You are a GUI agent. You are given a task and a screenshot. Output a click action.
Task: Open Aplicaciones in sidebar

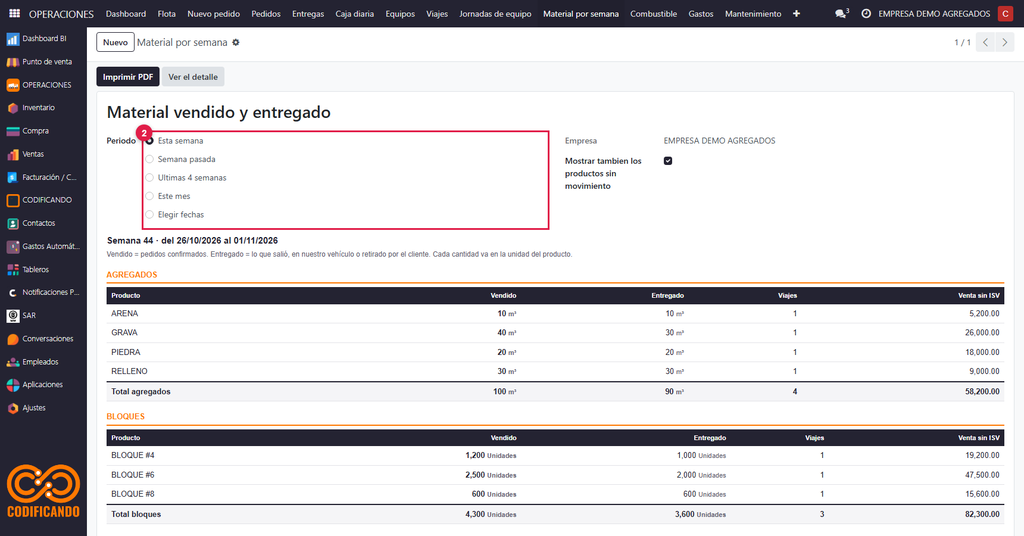(43, 385)
